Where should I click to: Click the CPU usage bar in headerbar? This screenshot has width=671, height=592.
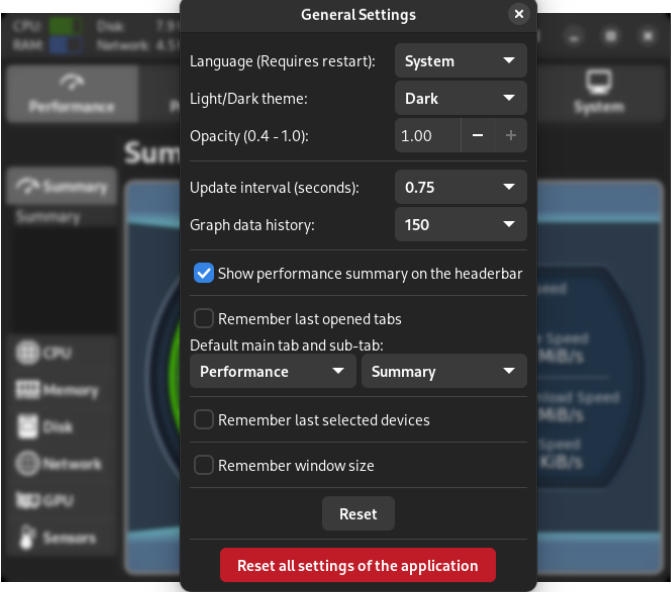pos(66,26)
